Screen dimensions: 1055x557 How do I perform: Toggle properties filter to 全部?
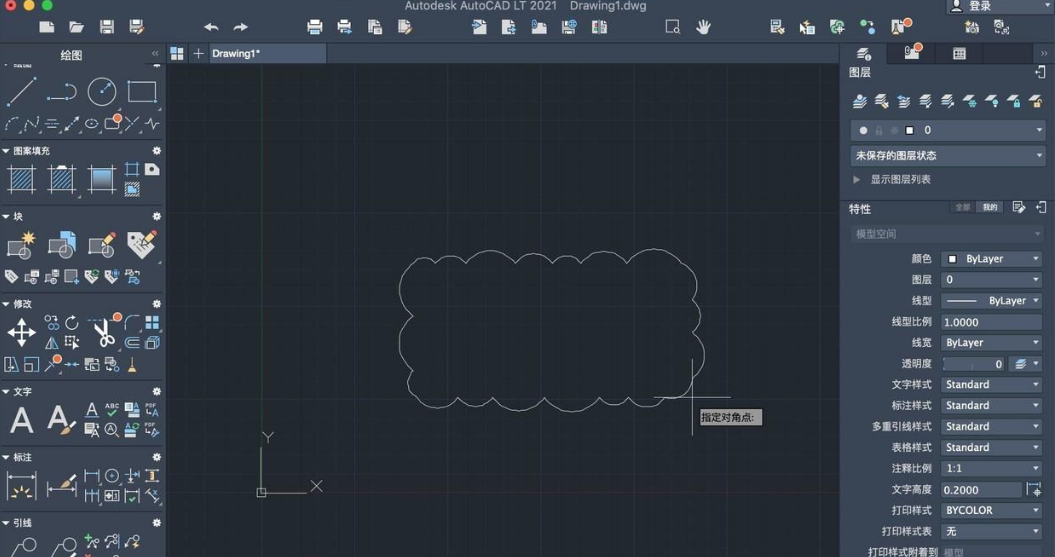(x=963, y=207)
